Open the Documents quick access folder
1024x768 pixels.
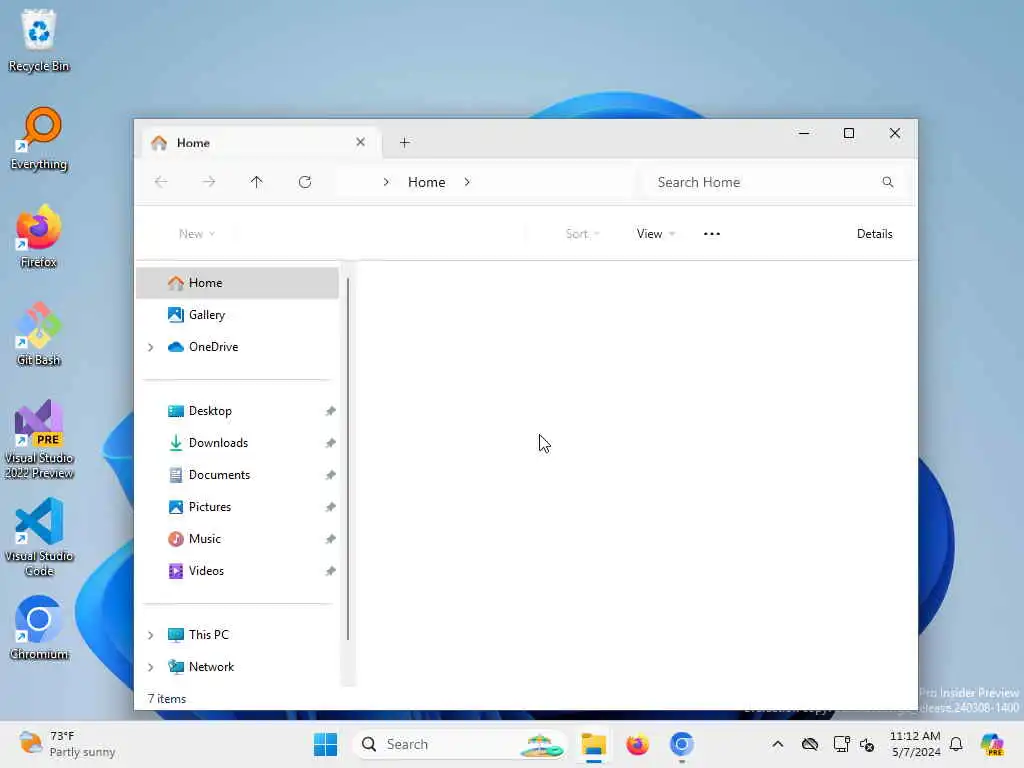pyautogui.click(x=238, y=475)
